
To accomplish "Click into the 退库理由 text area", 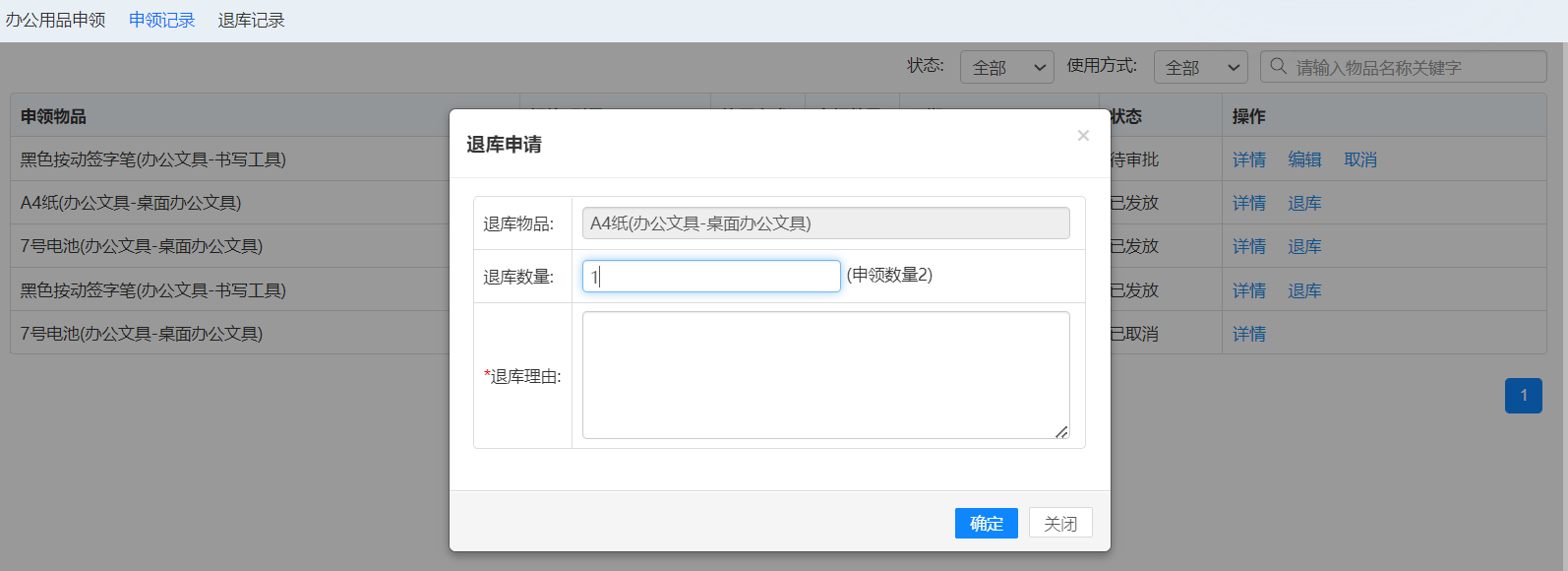I will point(824,375).
